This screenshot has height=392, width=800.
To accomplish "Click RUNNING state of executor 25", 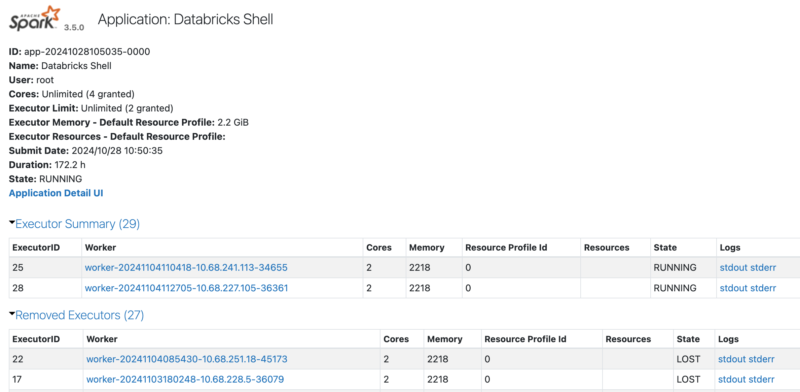I will point(675,267).
